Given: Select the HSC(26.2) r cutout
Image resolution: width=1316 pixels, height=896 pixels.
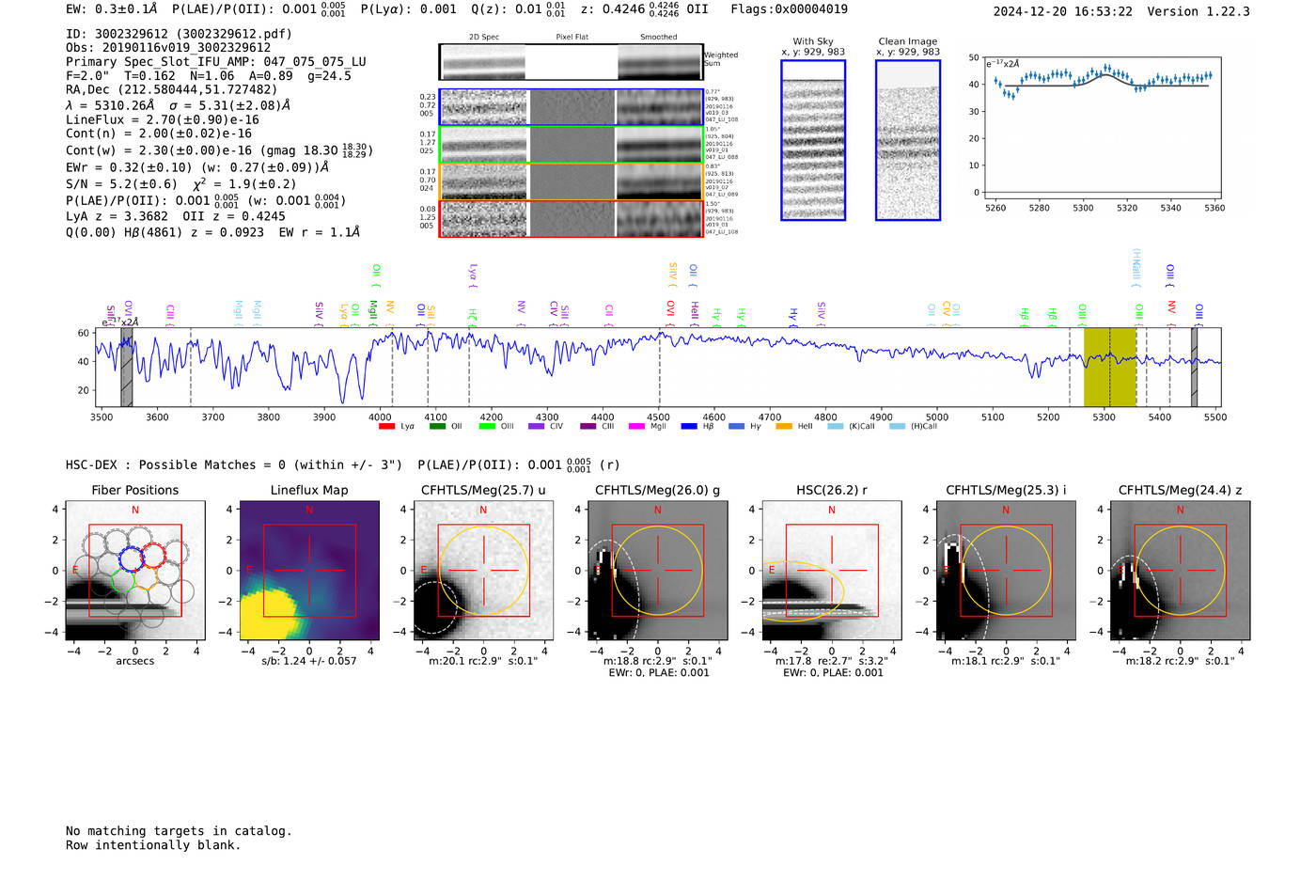Looking at the screenshot, I should [x=831, y=570].
